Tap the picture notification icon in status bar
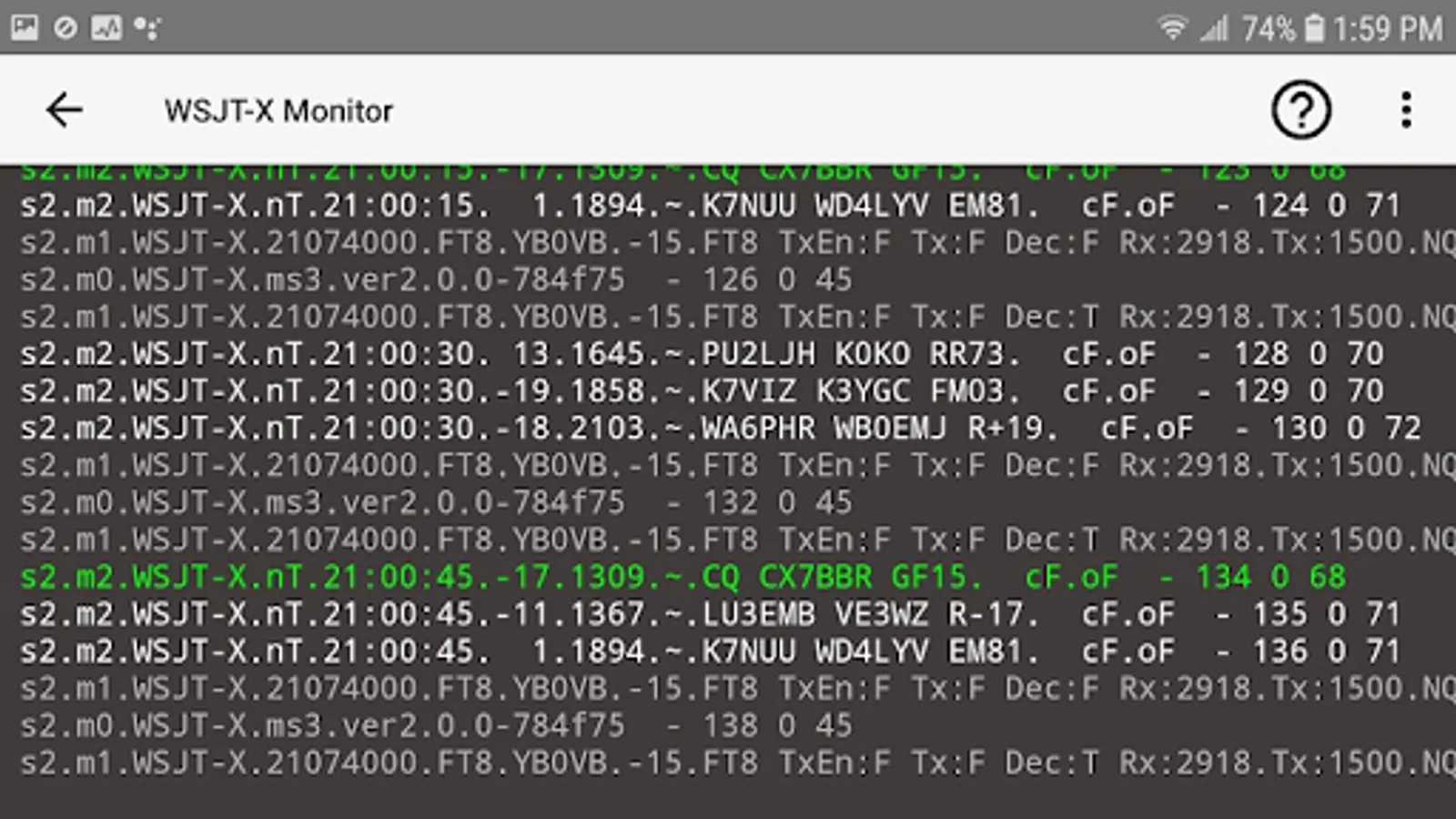1456x819 pixels. [x=25, y=28]
